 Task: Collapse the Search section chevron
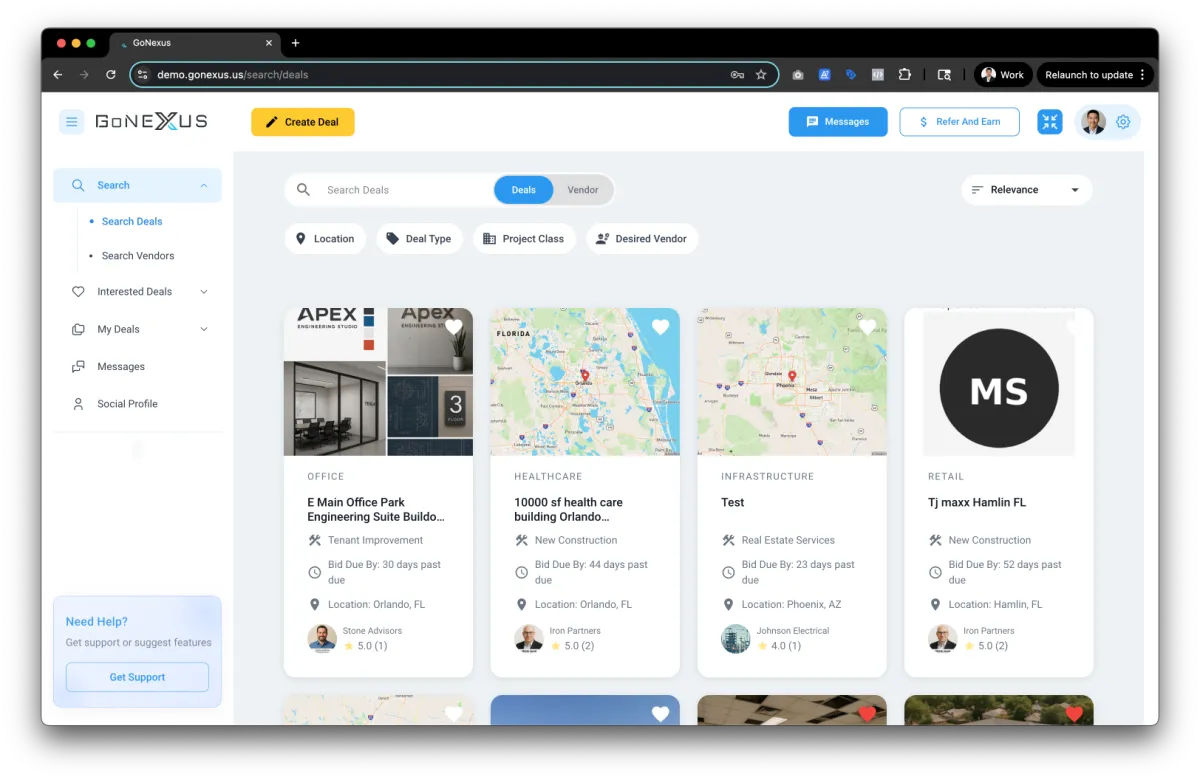204,185
